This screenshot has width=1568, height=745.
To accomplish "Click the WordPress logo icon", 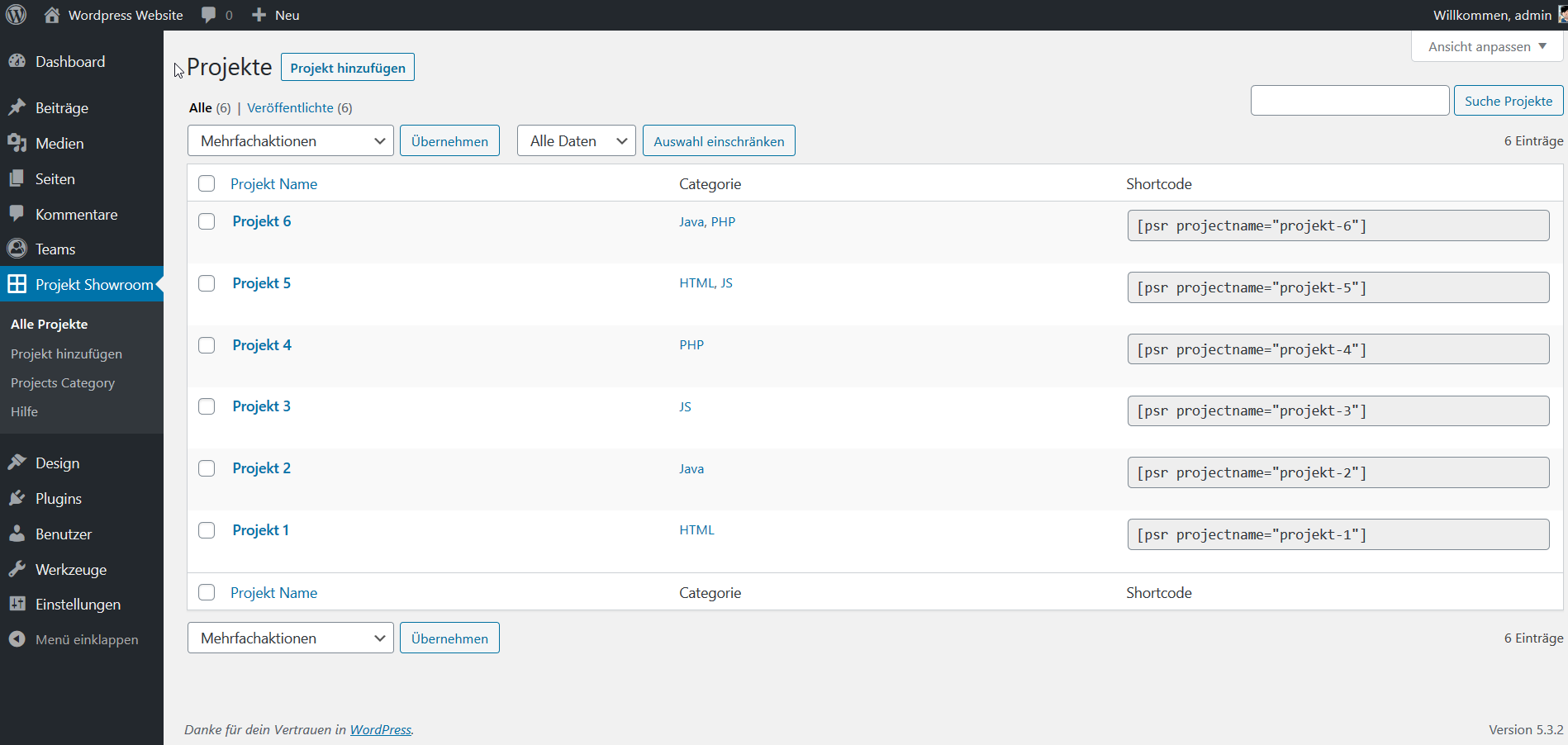I will [x=17, y=15].
